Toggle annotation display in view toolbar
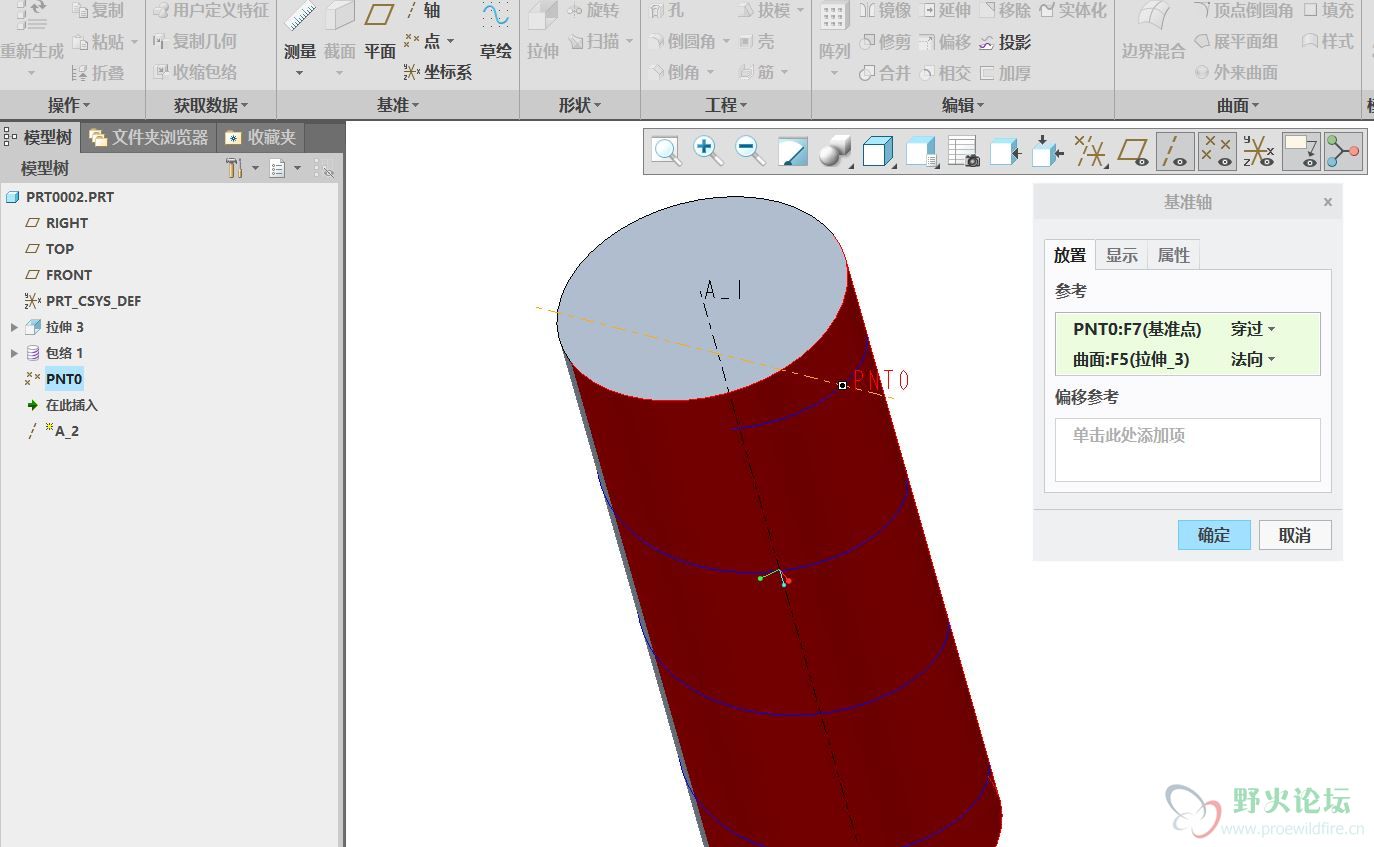The height and width of the screenshot is (847, 1374). coord(1301,152)
